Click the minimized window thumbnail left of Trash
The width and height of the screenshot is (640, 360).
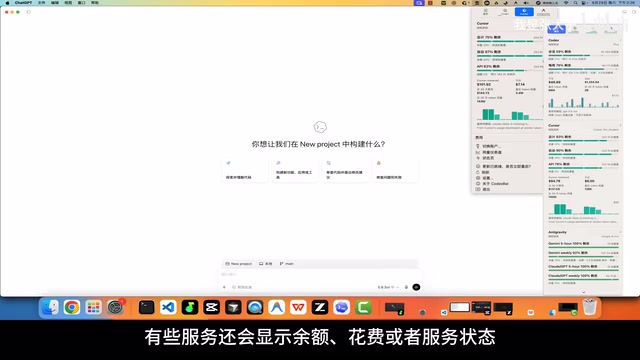pyautogui.click(x=568, y=309)
